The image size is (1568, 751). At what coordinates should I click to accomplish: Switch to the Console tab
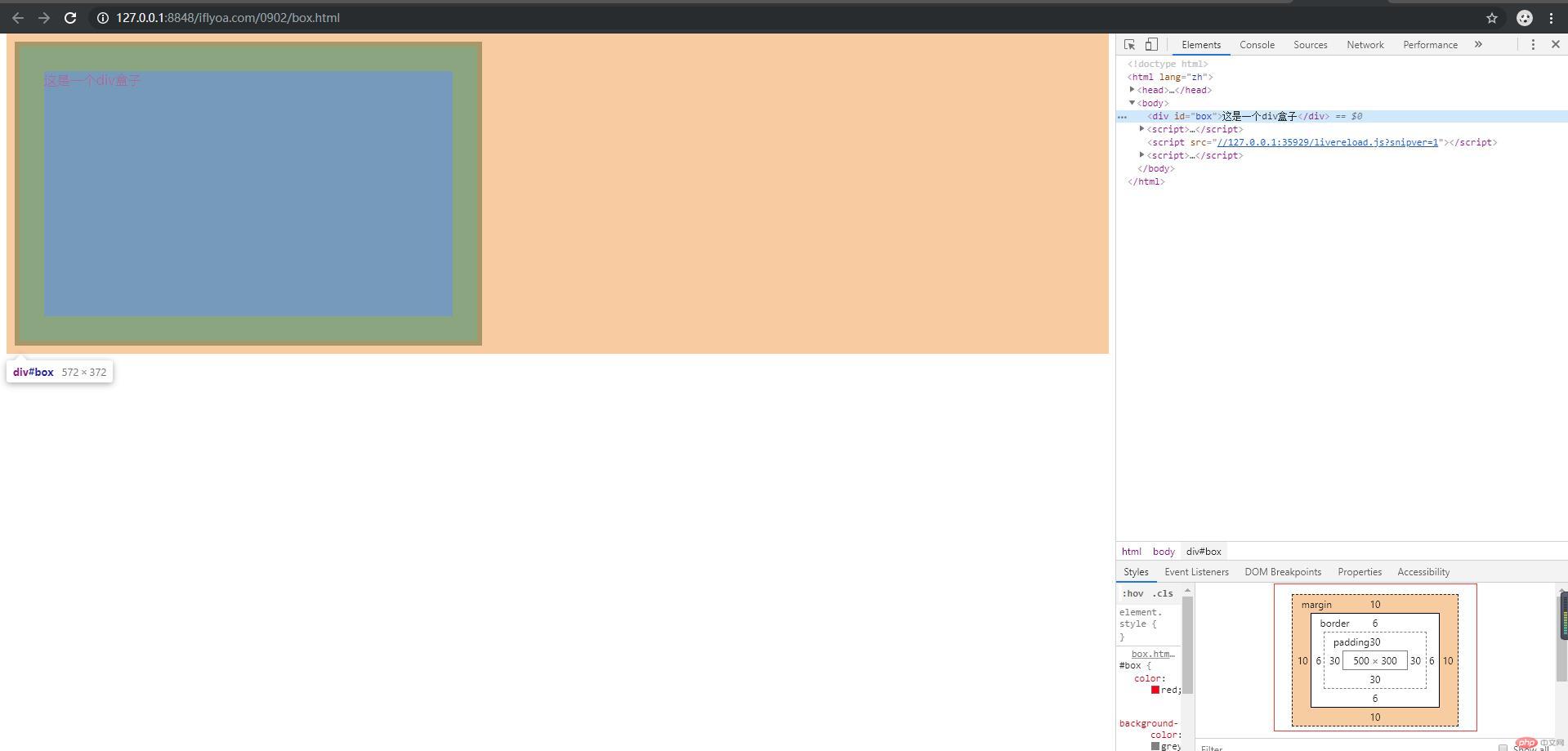click(1257, 45)
